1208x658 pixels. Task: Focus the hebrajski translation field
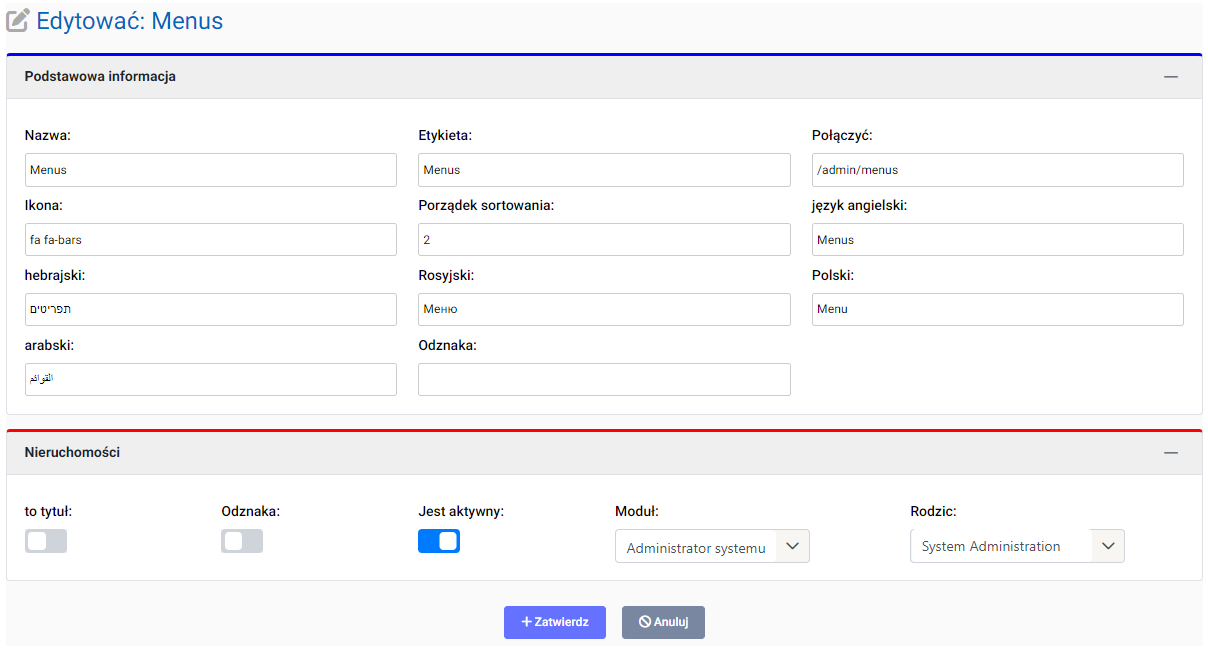210,310
